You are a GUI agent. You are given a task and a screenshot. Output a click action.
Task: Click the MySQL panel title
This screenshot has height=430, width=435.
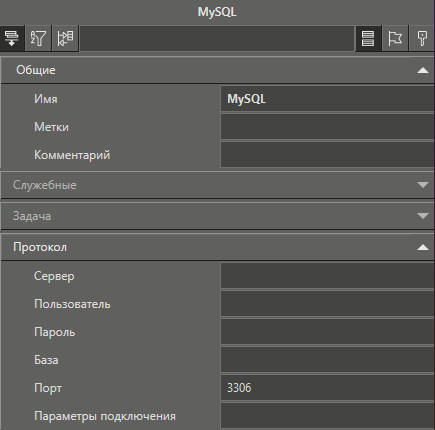(217, 12)
